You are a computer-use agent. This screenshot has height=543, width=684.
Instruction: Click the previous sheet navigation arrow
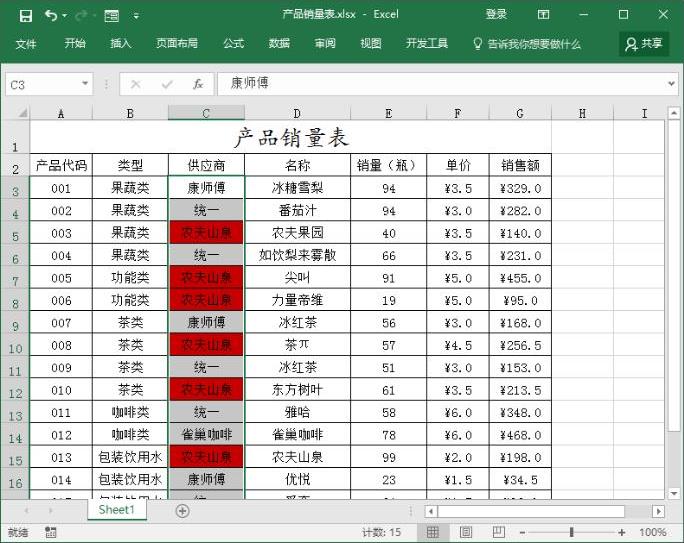(x=26, y=510)
